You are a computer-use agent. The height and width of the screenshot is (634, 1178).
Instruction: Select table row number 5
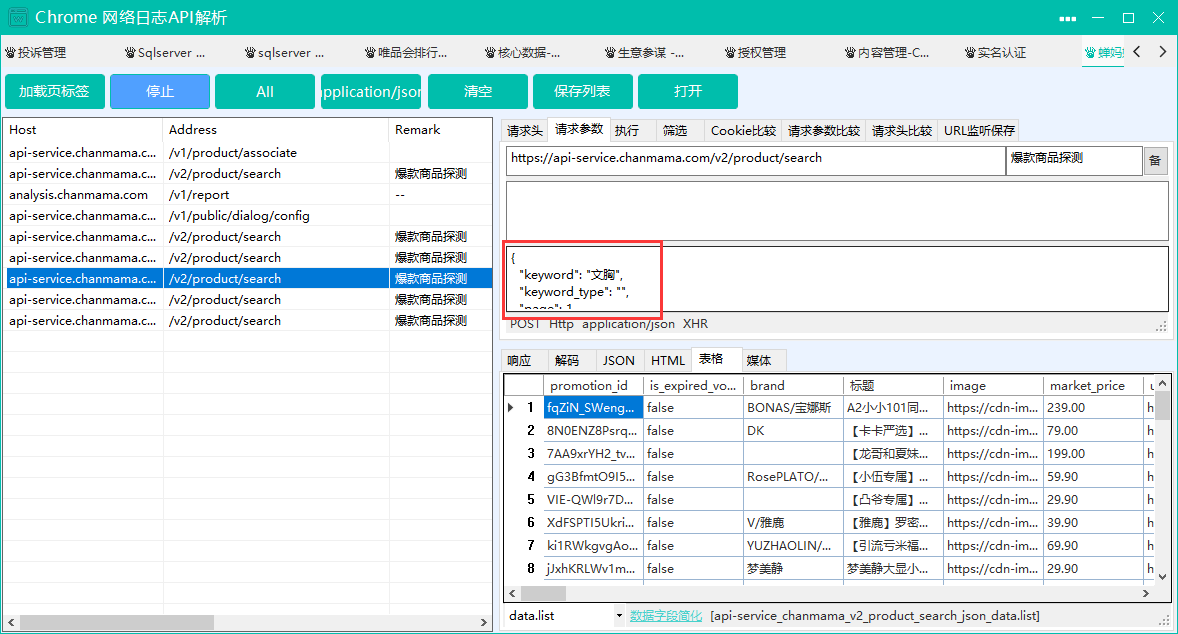524,500
